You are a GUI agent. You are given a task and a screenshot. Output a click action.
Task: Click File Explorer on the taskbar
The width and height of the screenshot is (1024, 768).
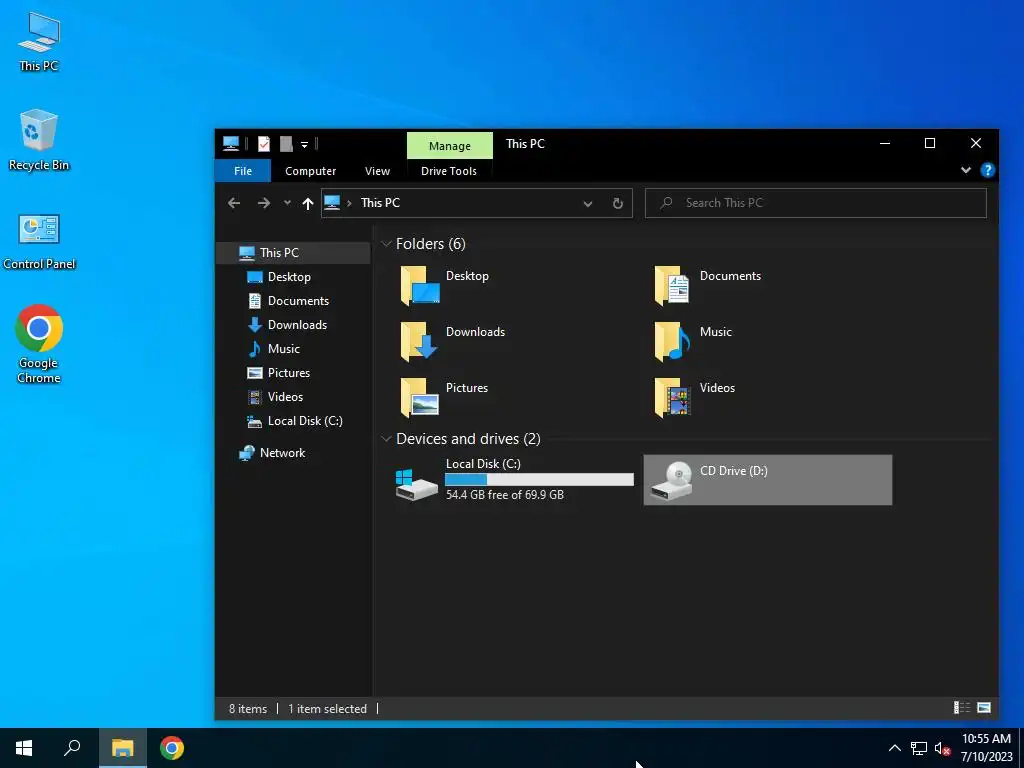click(122, 748)
